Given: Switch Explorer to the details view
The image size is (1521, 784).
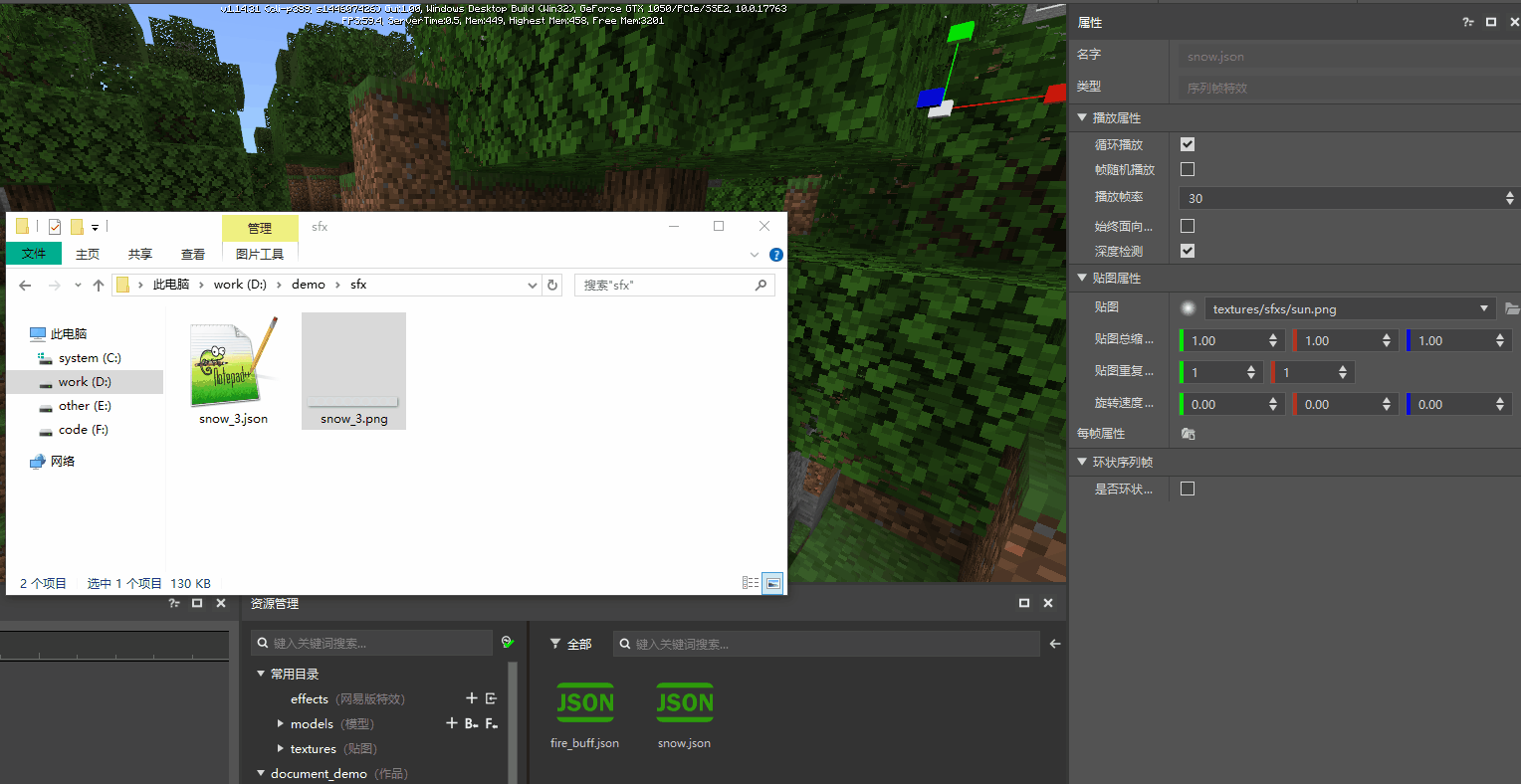Looking at the screenshot, I should pos(751,583).
